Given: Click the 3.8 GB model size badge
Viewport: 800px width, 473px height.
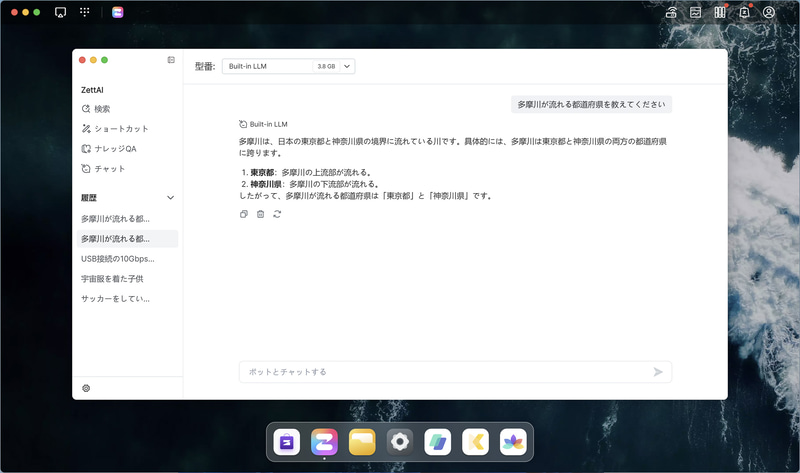Looking at the screenshot, I should (x=326, y=66).
